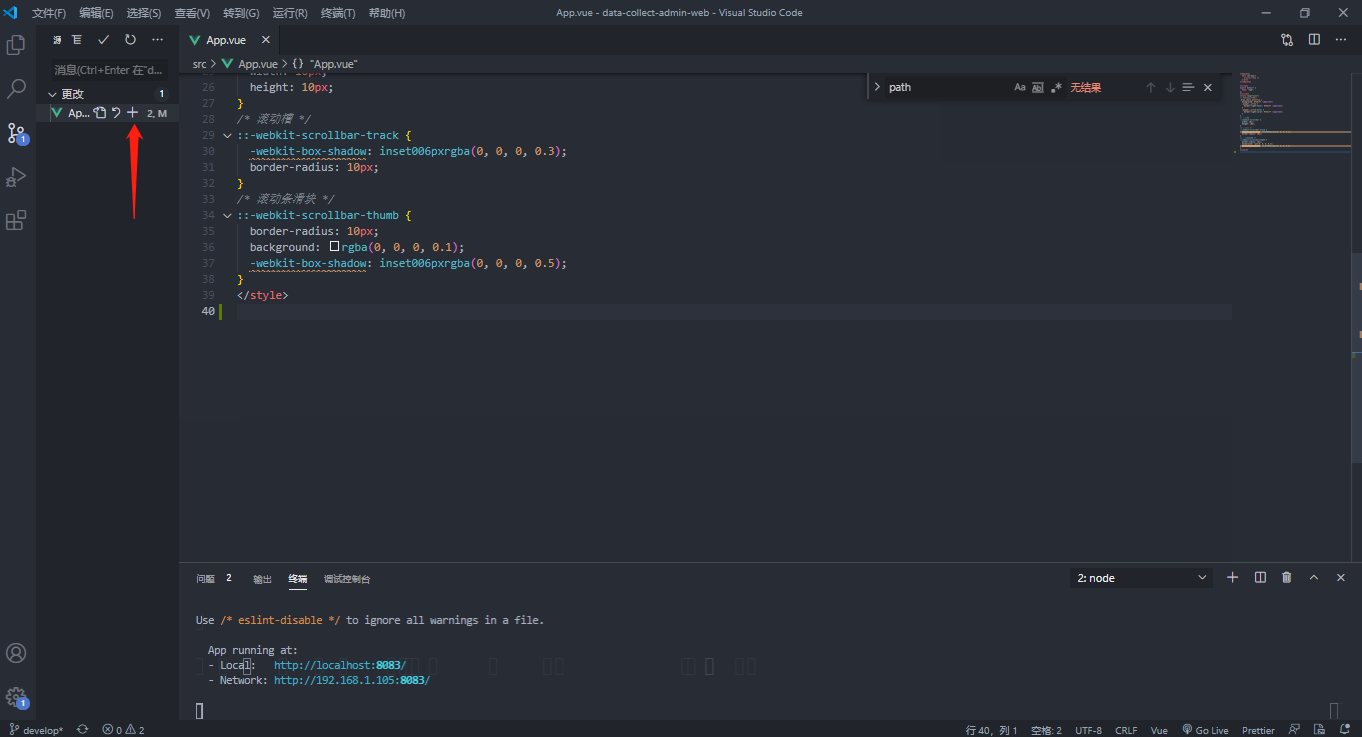Change Vue language mode in status bar
This screenshot has width=1362, height=737.
coord(1159,730)
